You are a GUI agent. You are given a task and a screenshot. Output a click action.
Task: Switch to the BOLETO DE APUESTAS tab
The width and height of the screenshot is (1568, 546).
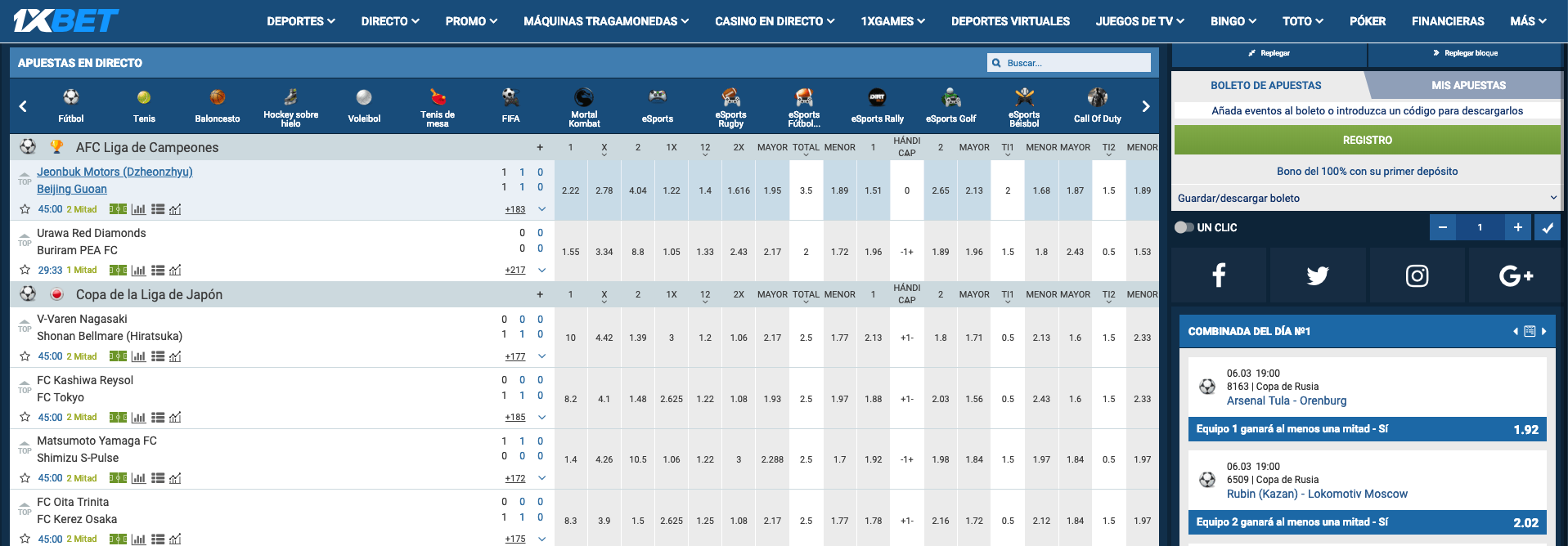(x=1266, y=85)
